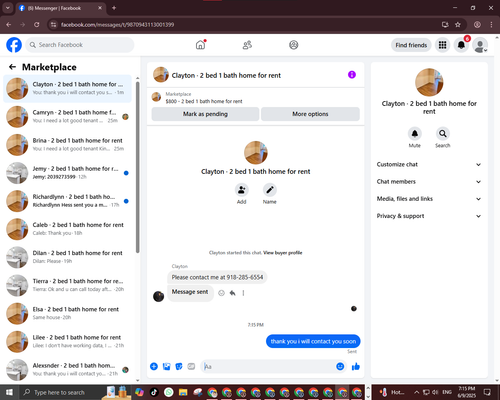Open WhatsApp from taskbar
Screen dimensions: 500x400
point(169,392)
